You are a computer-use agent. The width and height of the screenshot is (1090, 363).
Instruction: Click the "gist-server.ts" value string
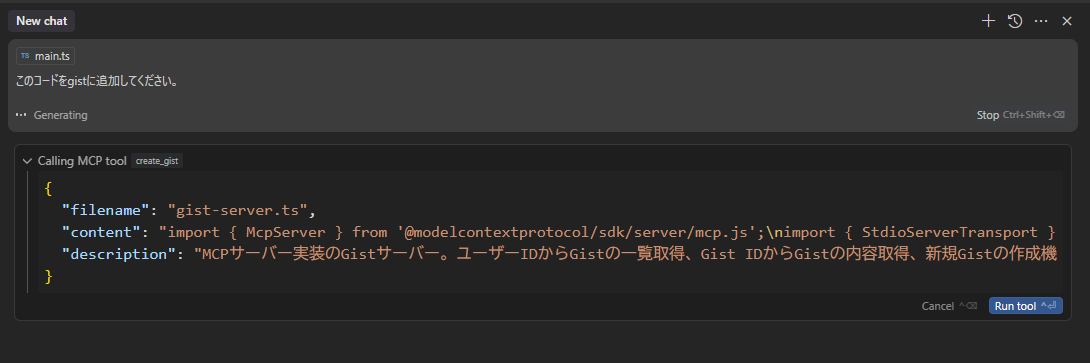pyautogui.click(x=238, y=209)
